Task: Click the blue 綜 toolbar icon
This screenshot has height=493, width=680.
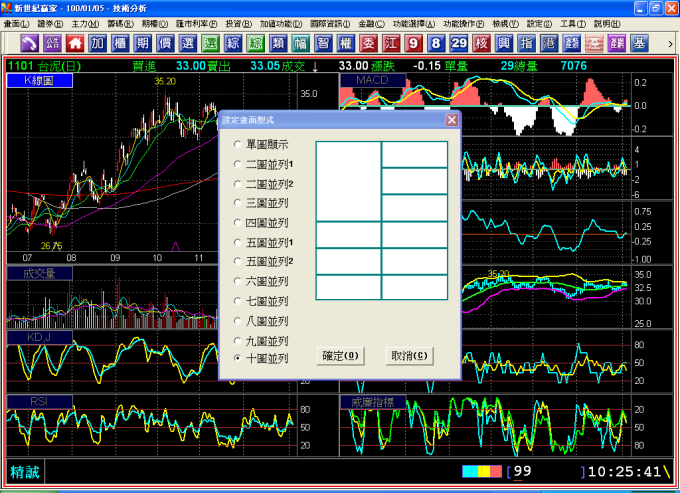Action: [233, 43]
